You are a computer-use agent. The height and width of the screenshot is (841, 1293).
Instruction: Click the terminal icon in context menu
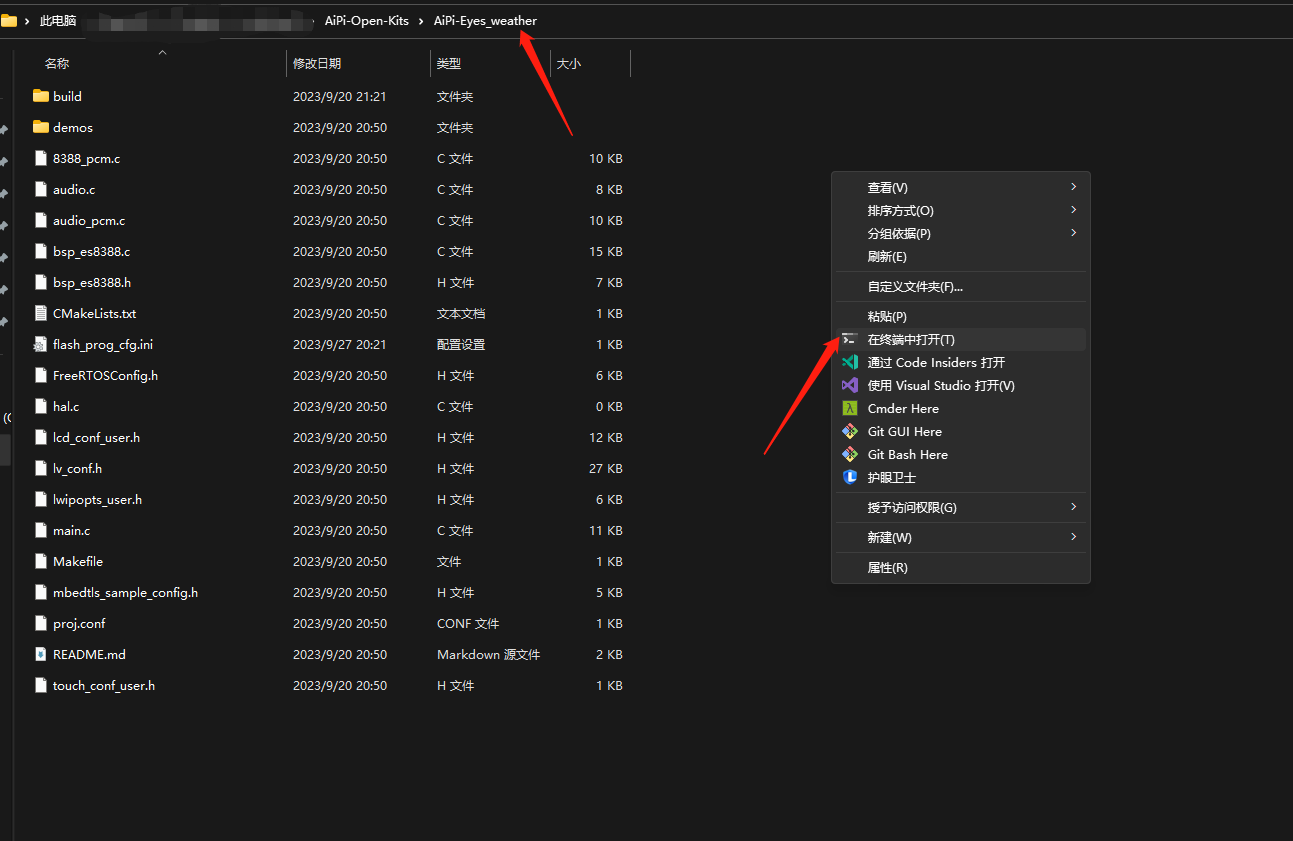(x=849, y=339)
